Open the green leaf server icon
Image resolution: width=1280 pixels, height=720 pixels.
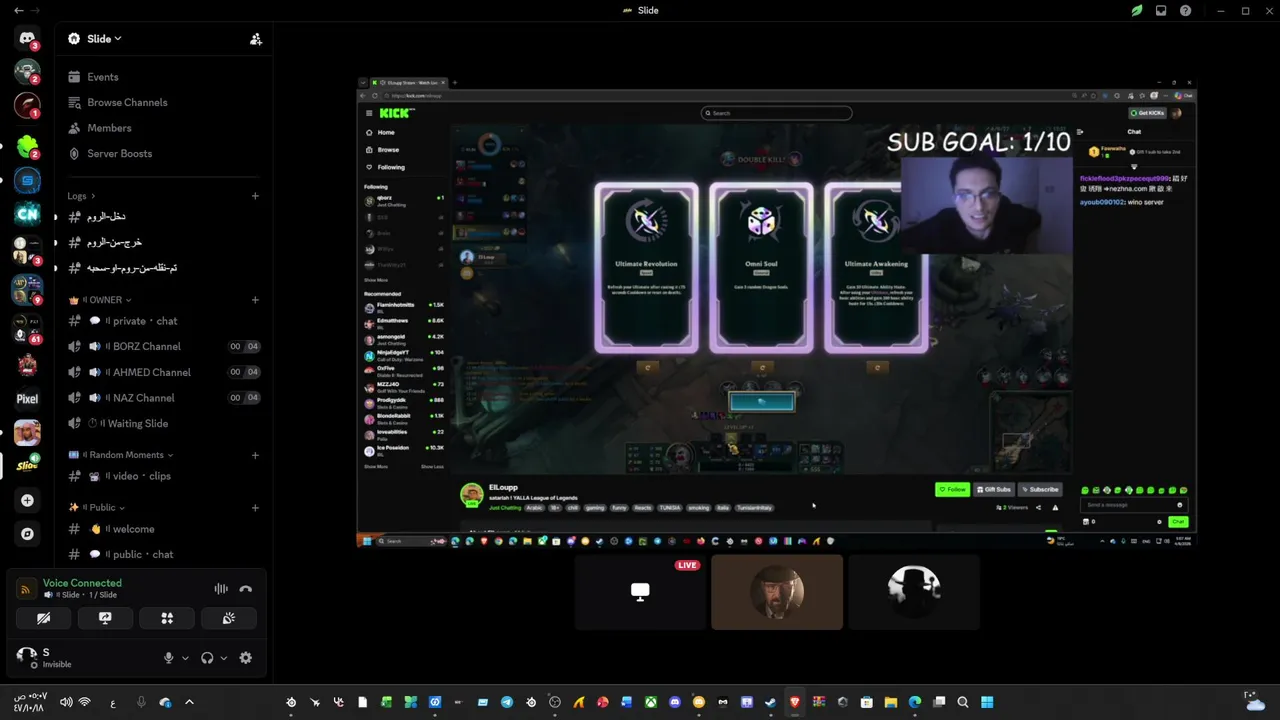pyautogui.click(x=27, y=147)
